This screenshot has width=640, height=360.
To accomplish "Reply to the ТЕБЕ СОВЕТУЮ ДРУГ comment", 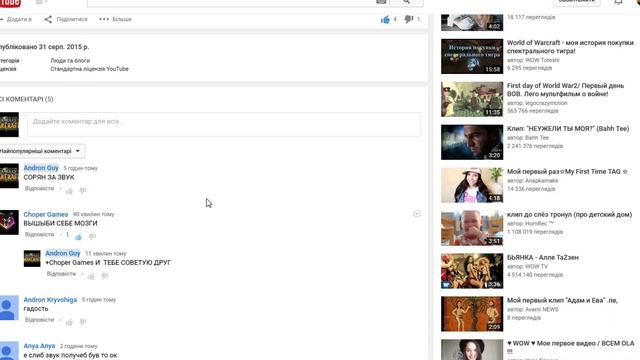I will tap(61, 274).
